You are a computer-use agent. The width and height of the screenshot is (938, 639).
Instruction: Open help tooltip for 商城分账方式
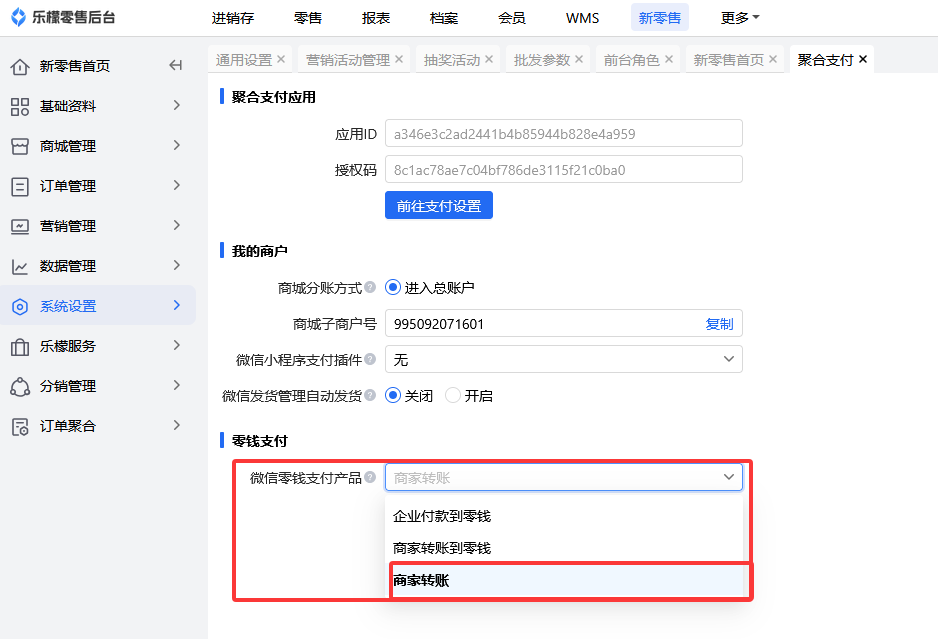click(x=370, y=287)
